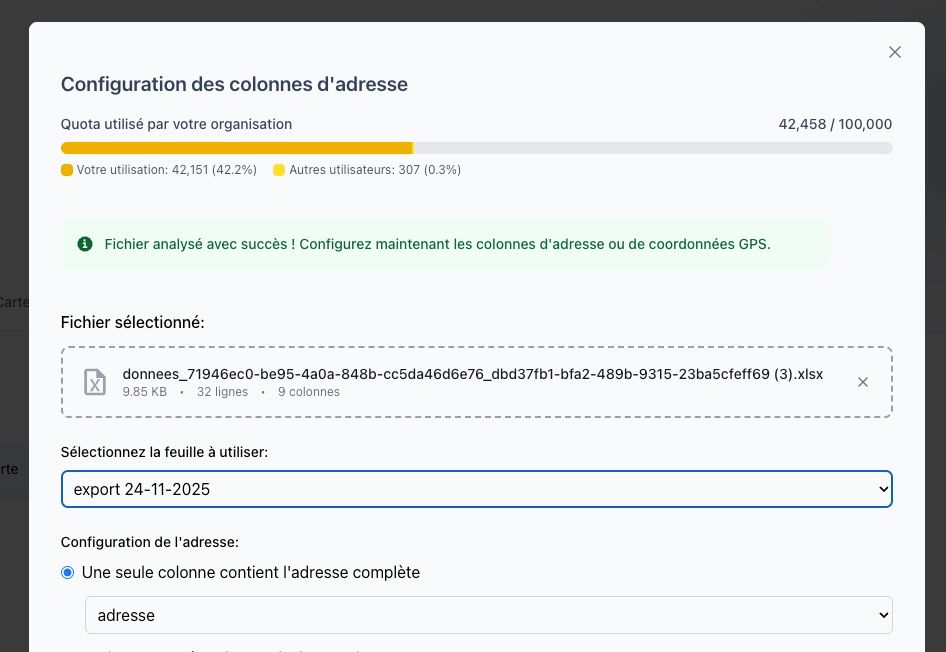Close the address column configuration dialog

(895, 52)
